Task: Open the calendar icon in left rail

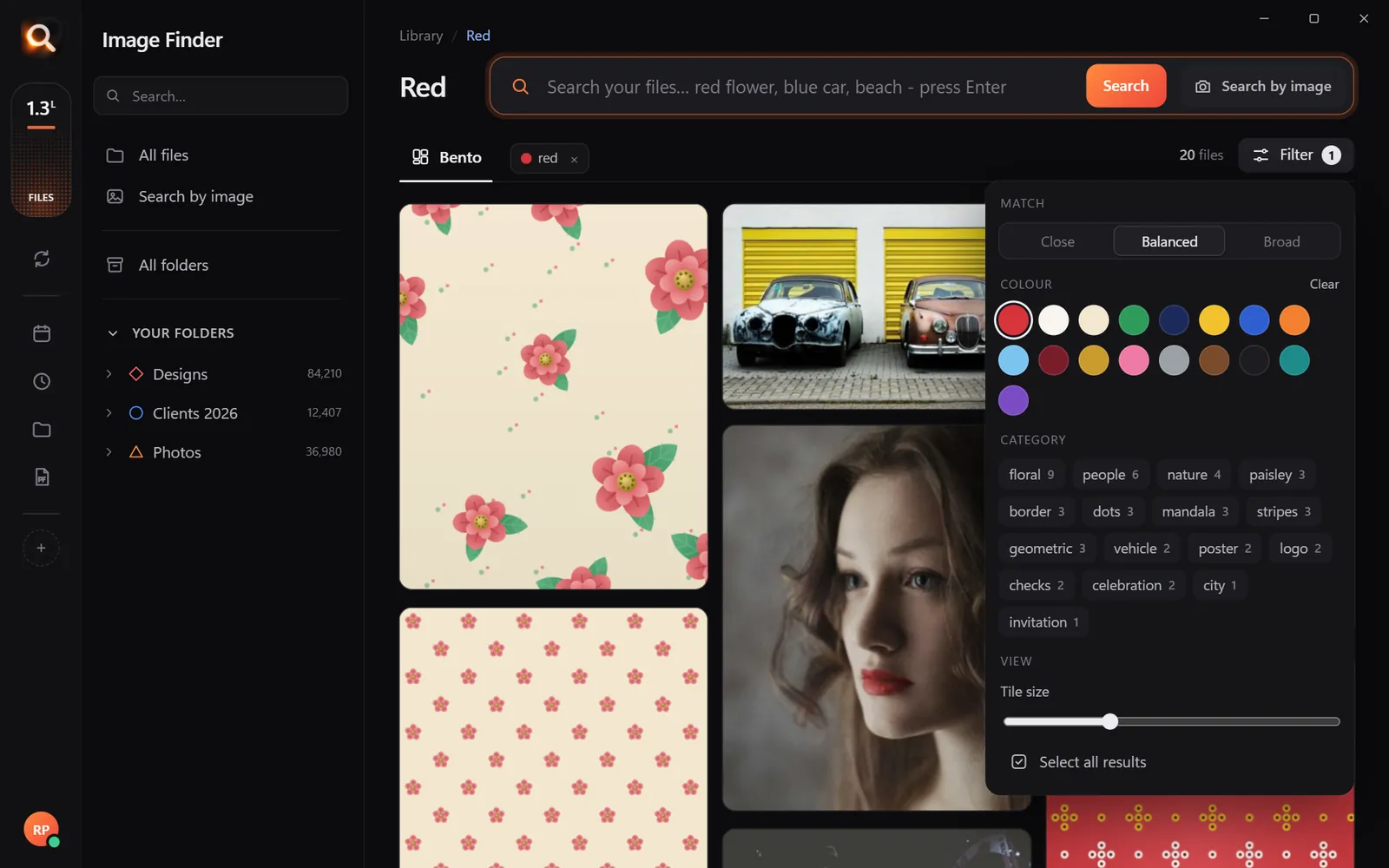Action: [x=41, y=333]
